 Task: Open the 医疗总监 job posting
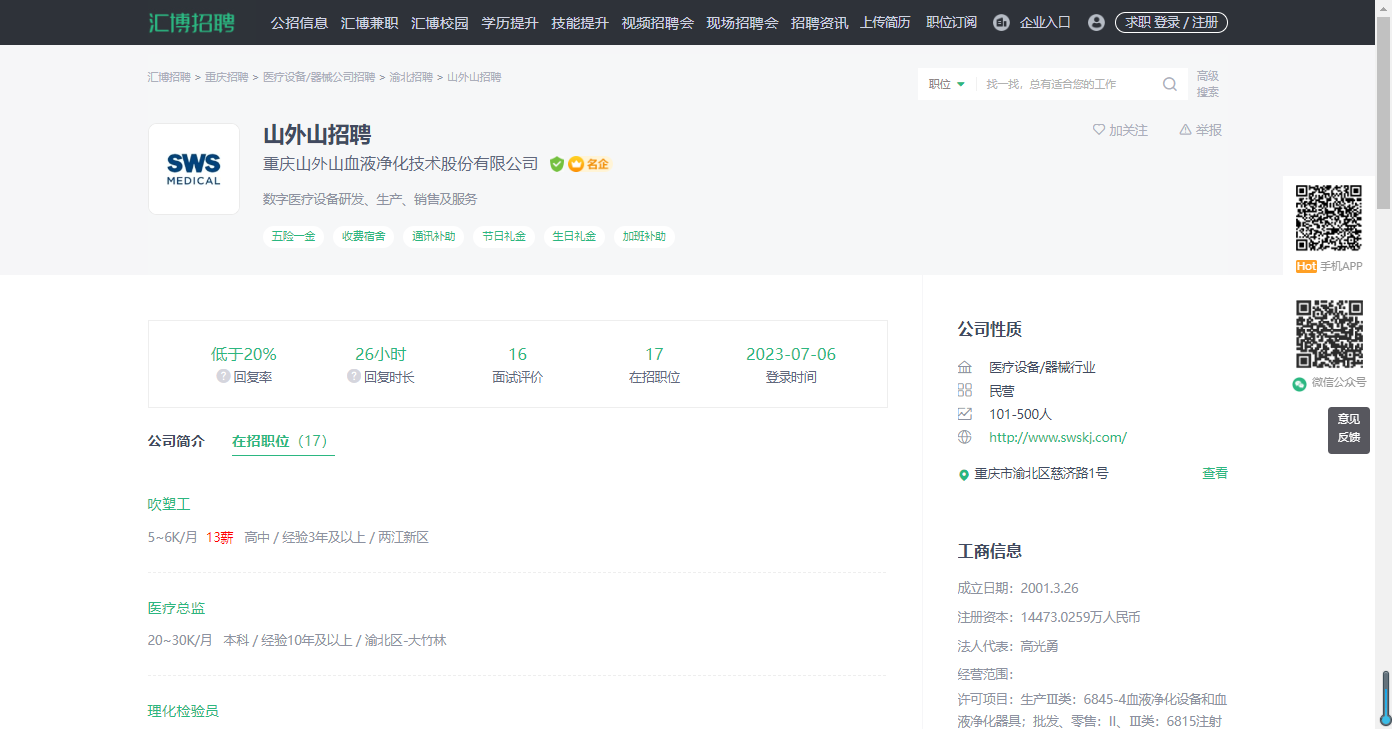point(176,608)
